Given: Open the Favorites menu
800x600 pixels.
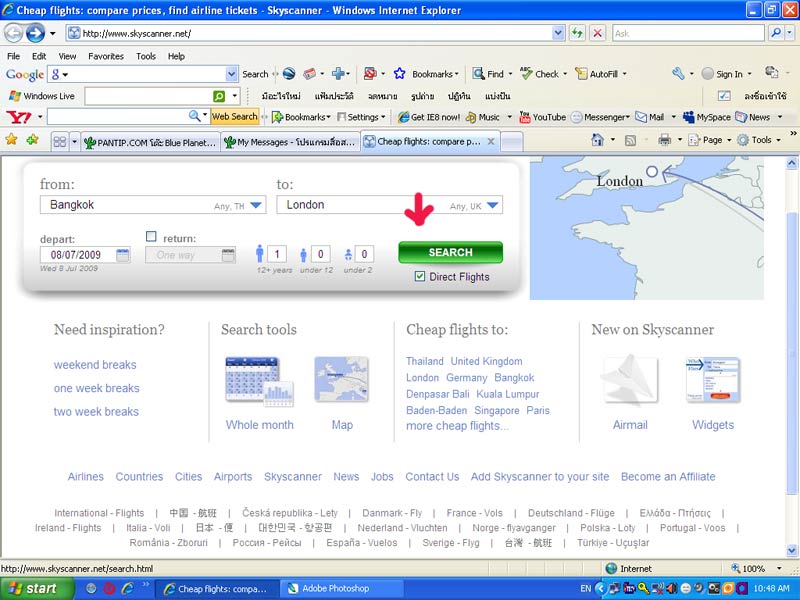Looking at the screenshot, I should 106,56.
